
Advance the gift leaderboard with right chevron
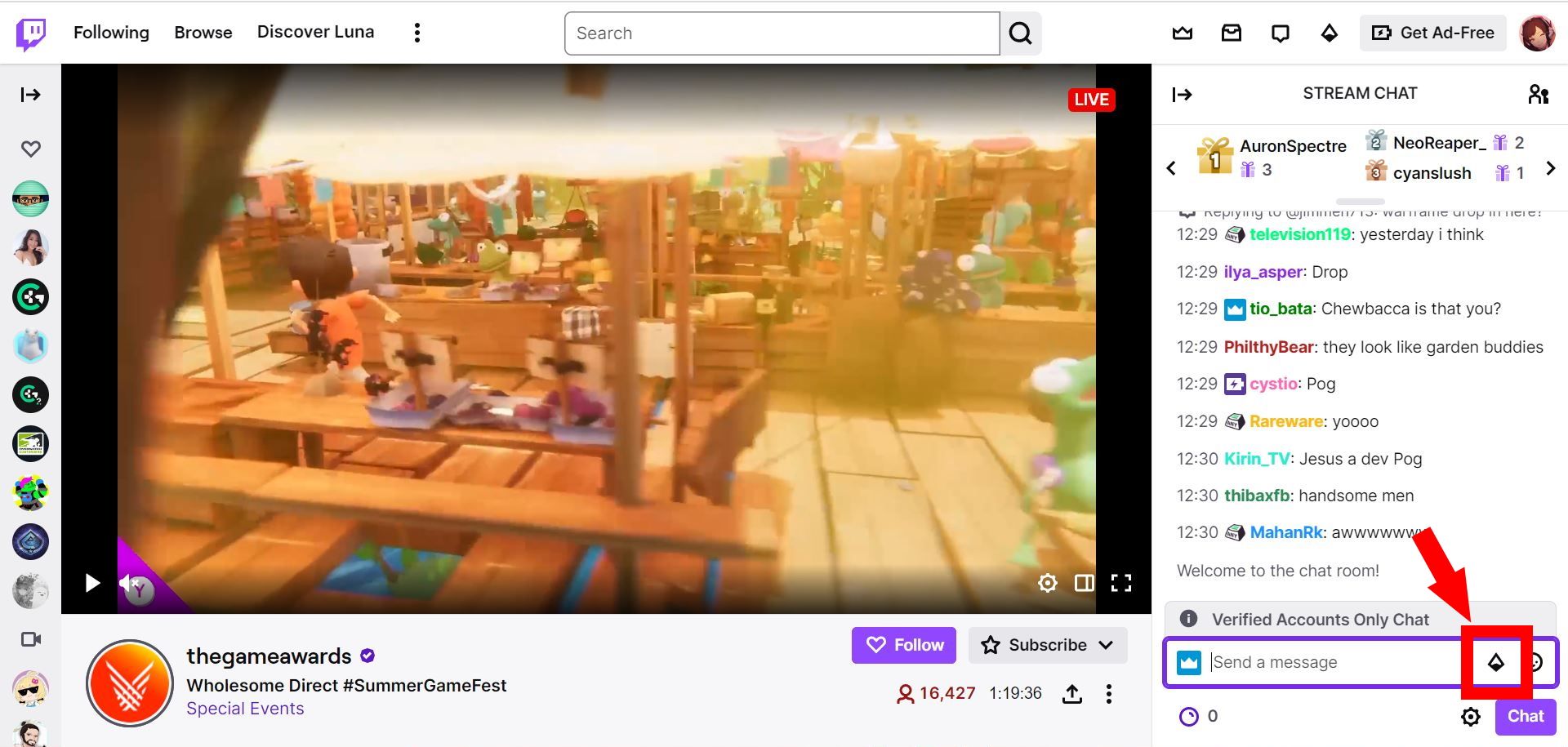(x=1550, y=169)
